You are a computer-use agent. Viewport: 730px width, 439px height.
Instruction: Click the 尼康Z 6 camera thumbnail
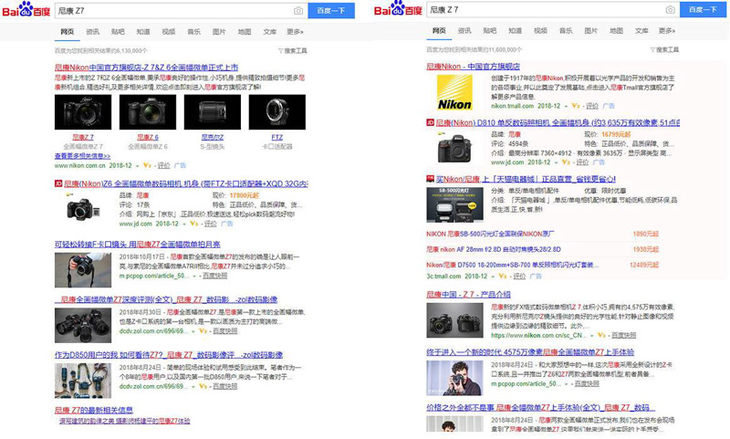pos(148,112)
